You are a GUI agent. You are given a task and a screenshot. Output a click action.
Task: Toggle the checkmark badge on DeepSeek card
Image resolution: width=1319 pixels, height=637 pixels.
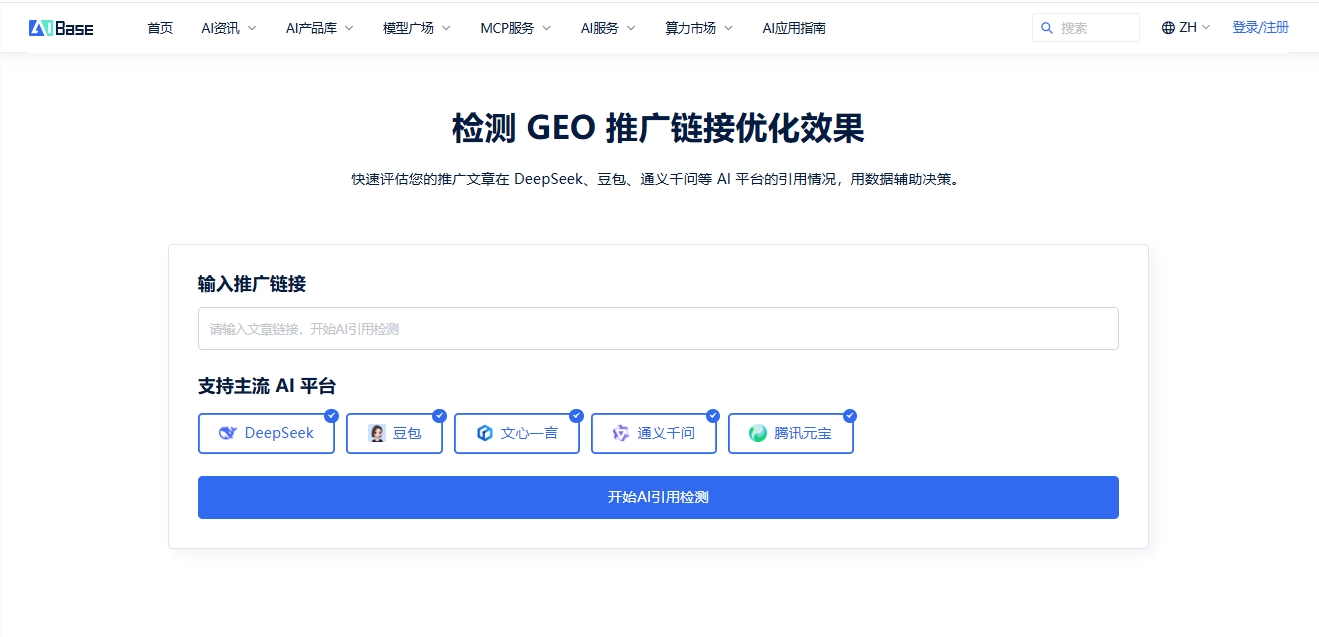click(x=331, y=414)
